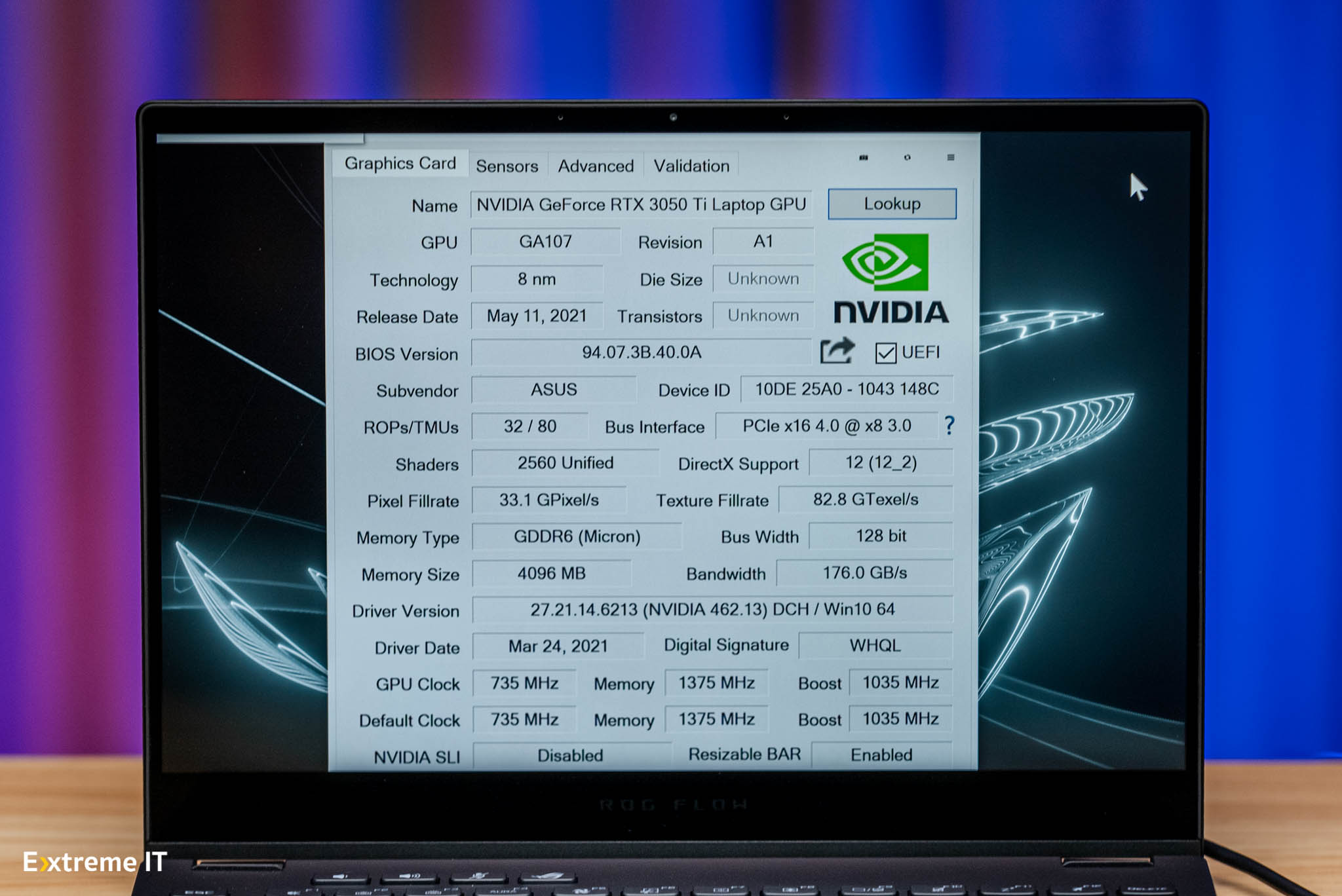Click the screenshot camera icon in title area
Image resolution: width=1342 pixels, height=896 pixels.
point(863,158)
